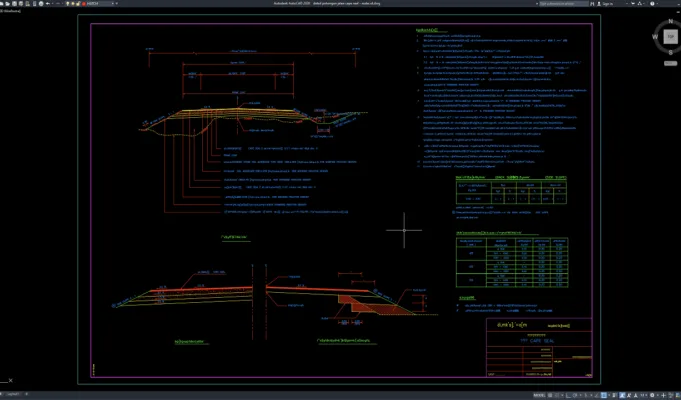
Task: Open the object snap settings dropdown arrow
Action: click(x=609, y=395)
